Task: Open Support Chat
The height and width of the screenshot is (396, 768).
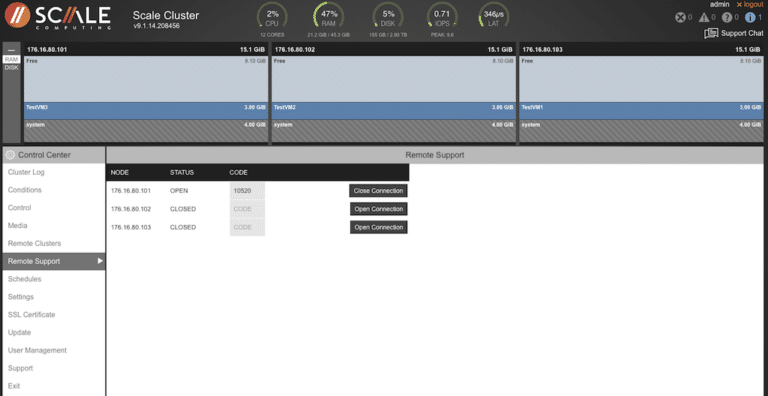Action: pos(733,33)
